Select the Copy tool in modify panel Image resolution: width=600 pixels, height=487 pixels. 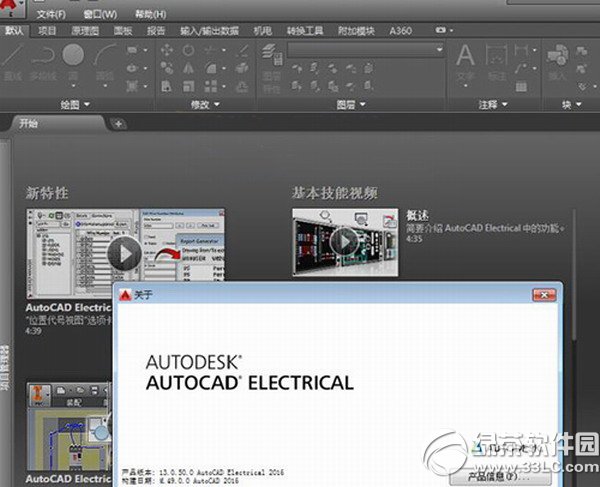167,68
